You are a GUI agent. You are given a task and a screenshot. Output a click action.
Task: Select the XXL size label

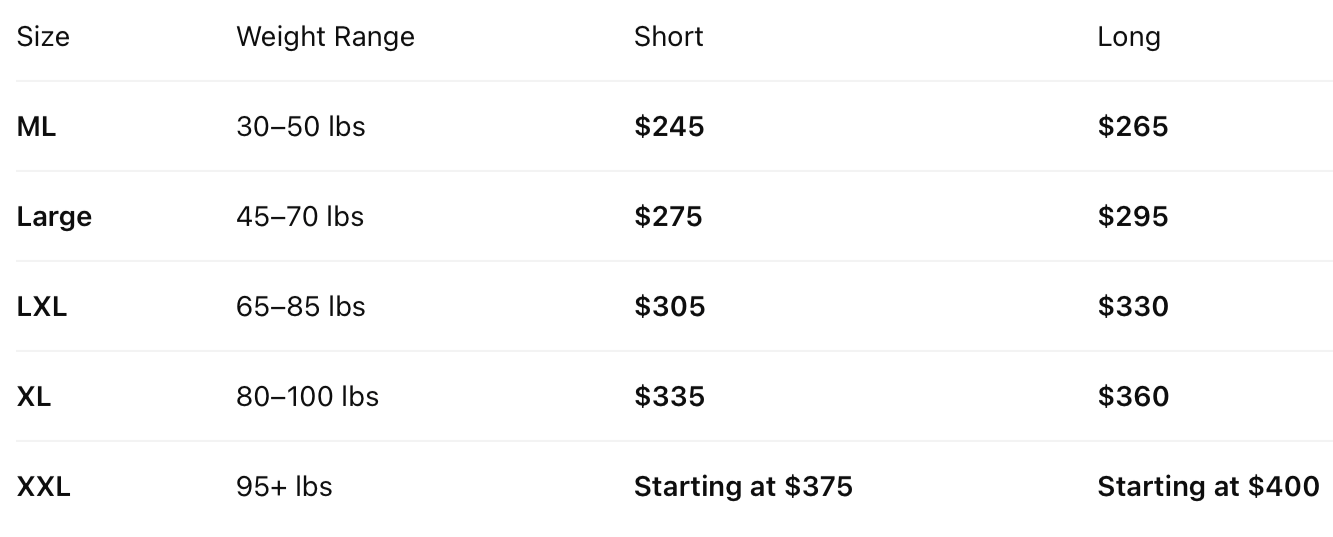[x=44, y=487]
